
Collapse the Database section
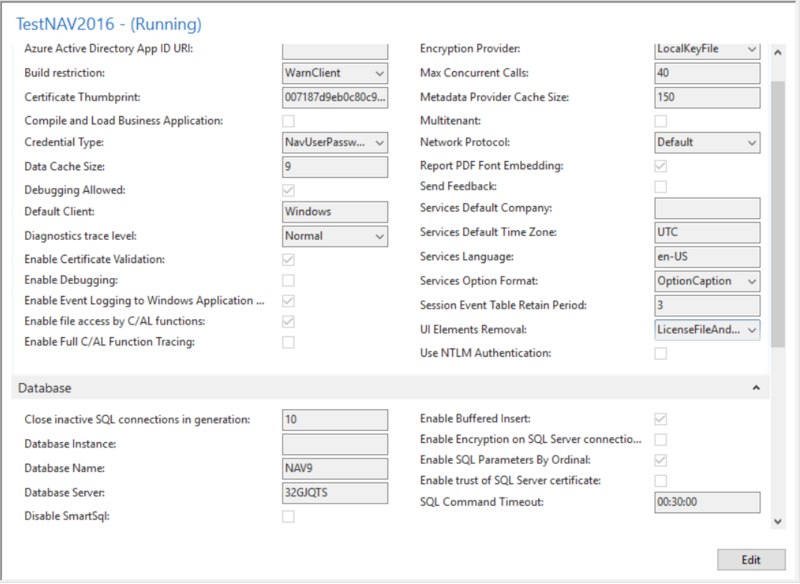click(756, 387)
